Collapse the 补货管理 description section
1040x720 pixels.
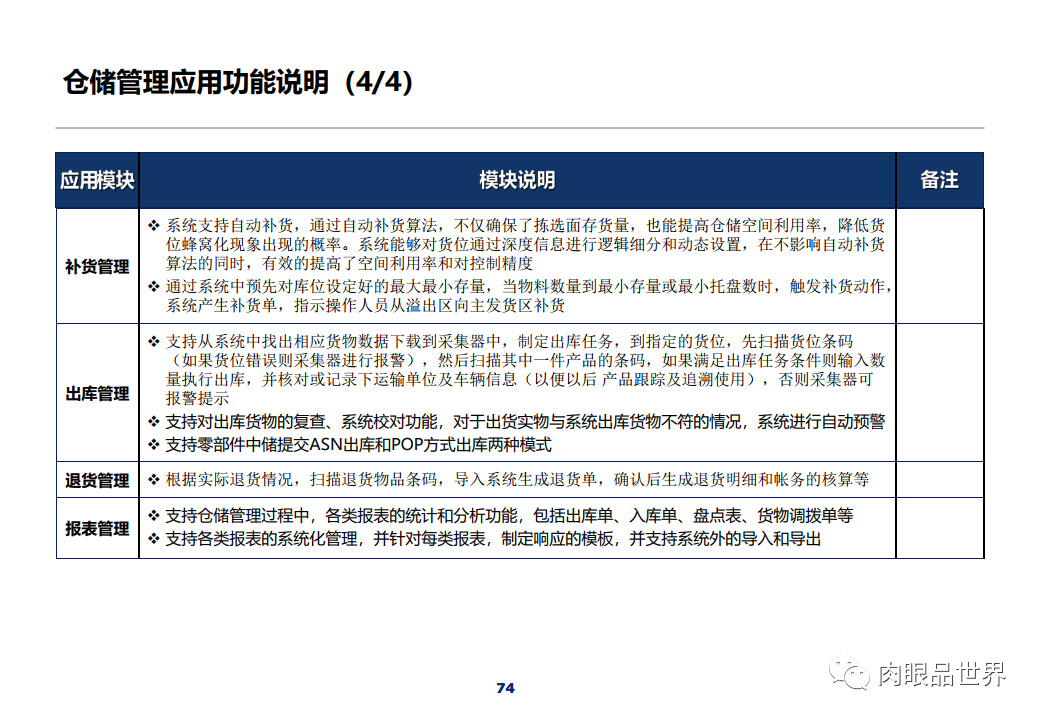click(x=97, y=266)
